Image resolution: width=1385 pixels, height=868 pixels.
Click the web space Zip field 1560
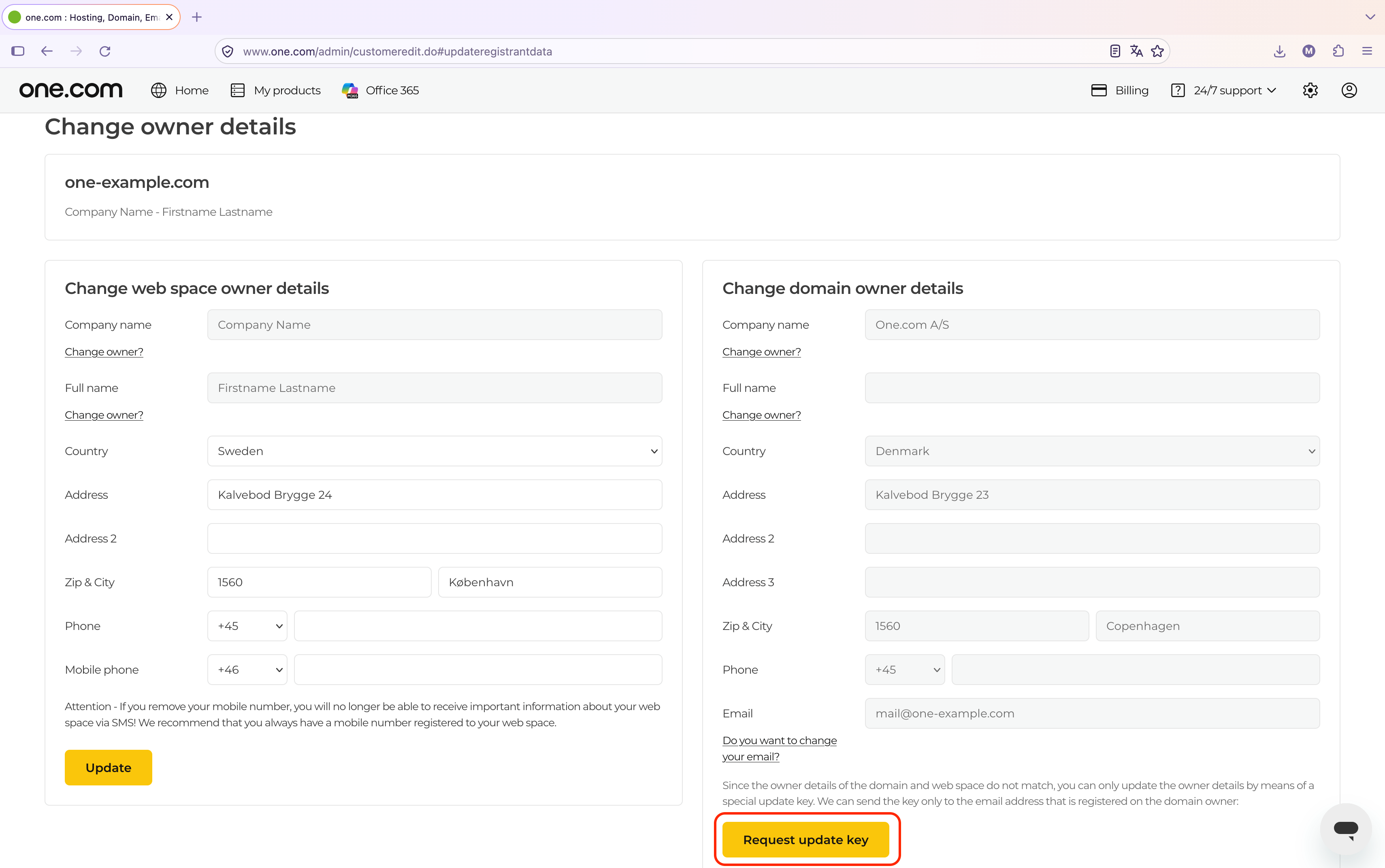point(319,582)
